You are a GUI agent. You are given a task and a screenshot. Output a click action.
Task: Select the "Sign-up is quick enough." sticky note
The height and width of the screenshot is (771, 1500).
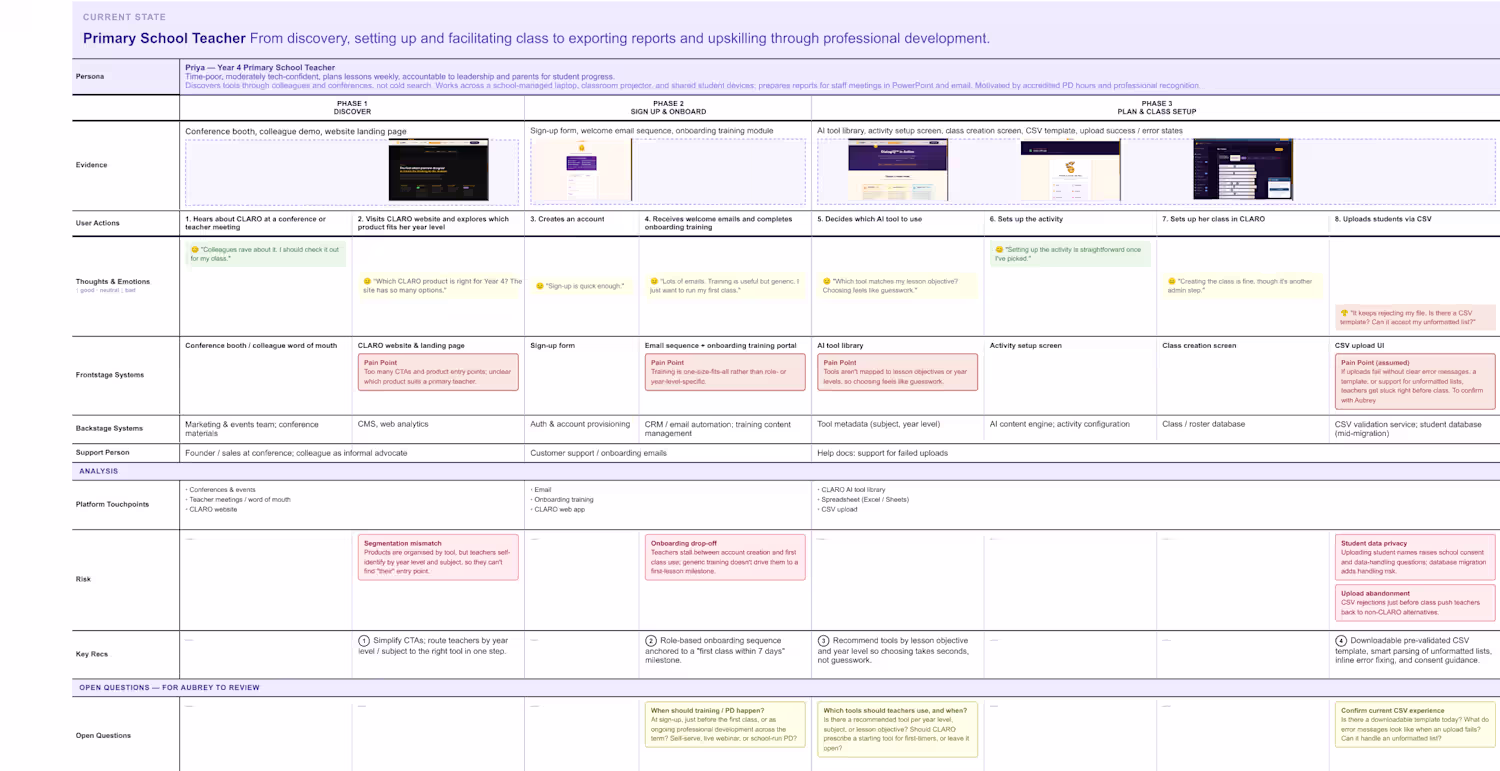(x=581, y=286)
